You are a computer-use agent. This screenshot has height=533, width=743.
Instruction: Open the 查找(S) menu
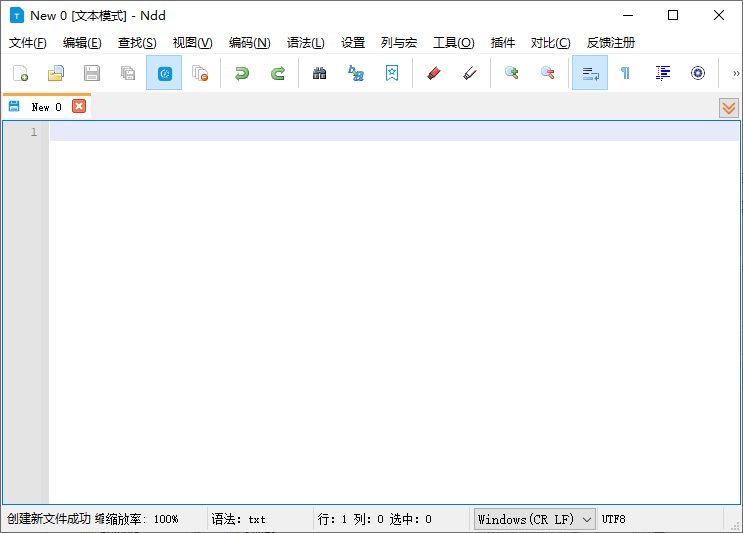137,43
